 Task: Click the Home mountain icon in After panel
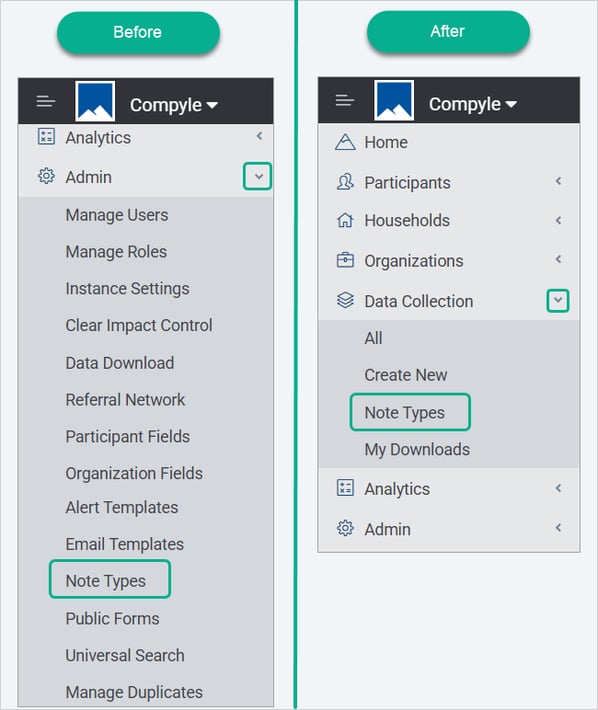click(x=345, y=142)
